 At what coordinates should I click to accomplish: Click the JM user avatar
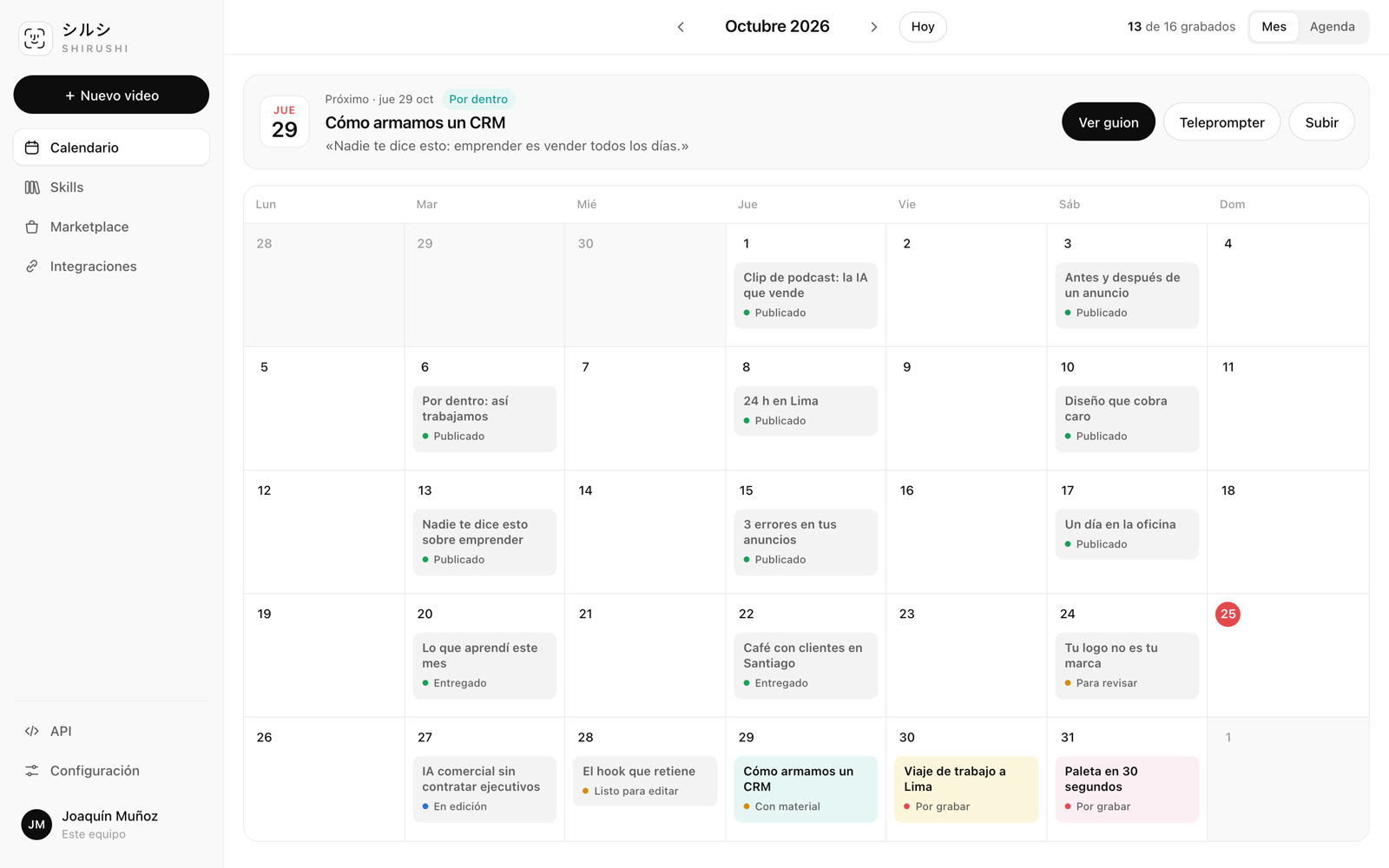[36, 825]
